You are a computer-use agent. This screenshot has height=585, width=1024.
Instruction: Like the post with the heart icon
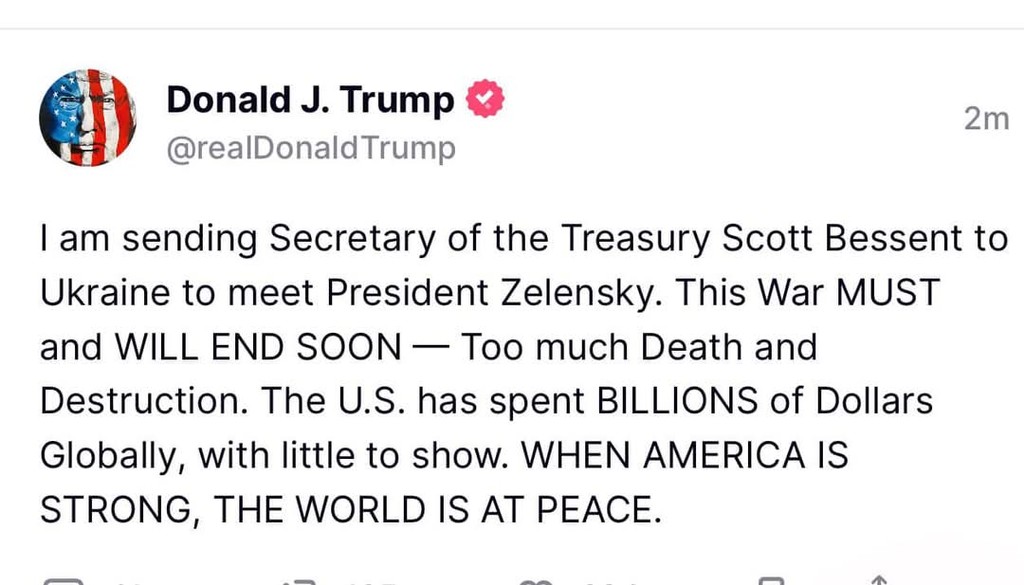pyautogui.click(x=537, y=580)
